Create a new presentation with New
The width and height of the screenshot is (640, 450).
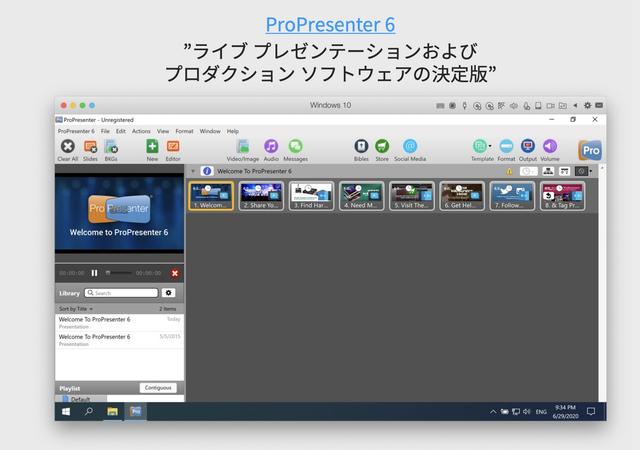pos(152,146)
